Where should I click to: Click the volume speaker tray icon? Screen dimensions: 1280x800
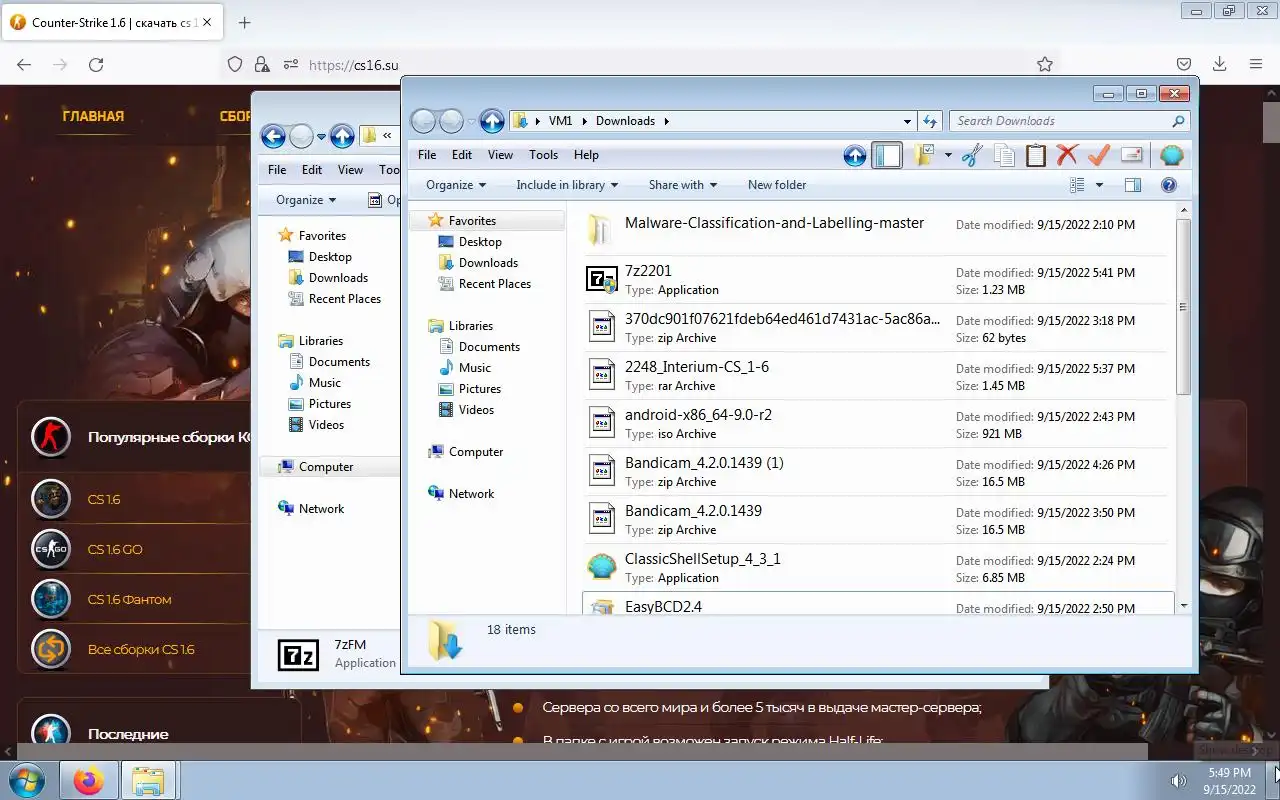click(x=1179, y=781)
